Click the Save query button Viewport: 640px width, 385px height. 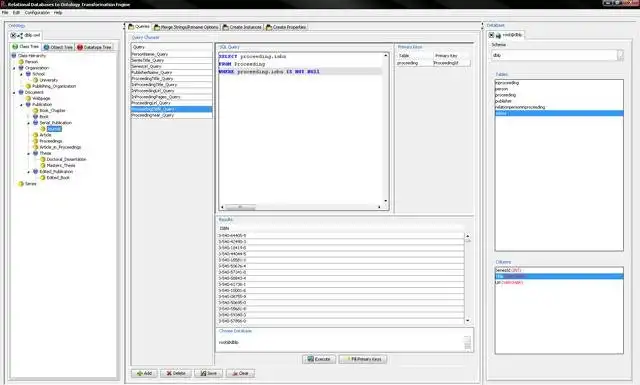click(x=208, y=373)
